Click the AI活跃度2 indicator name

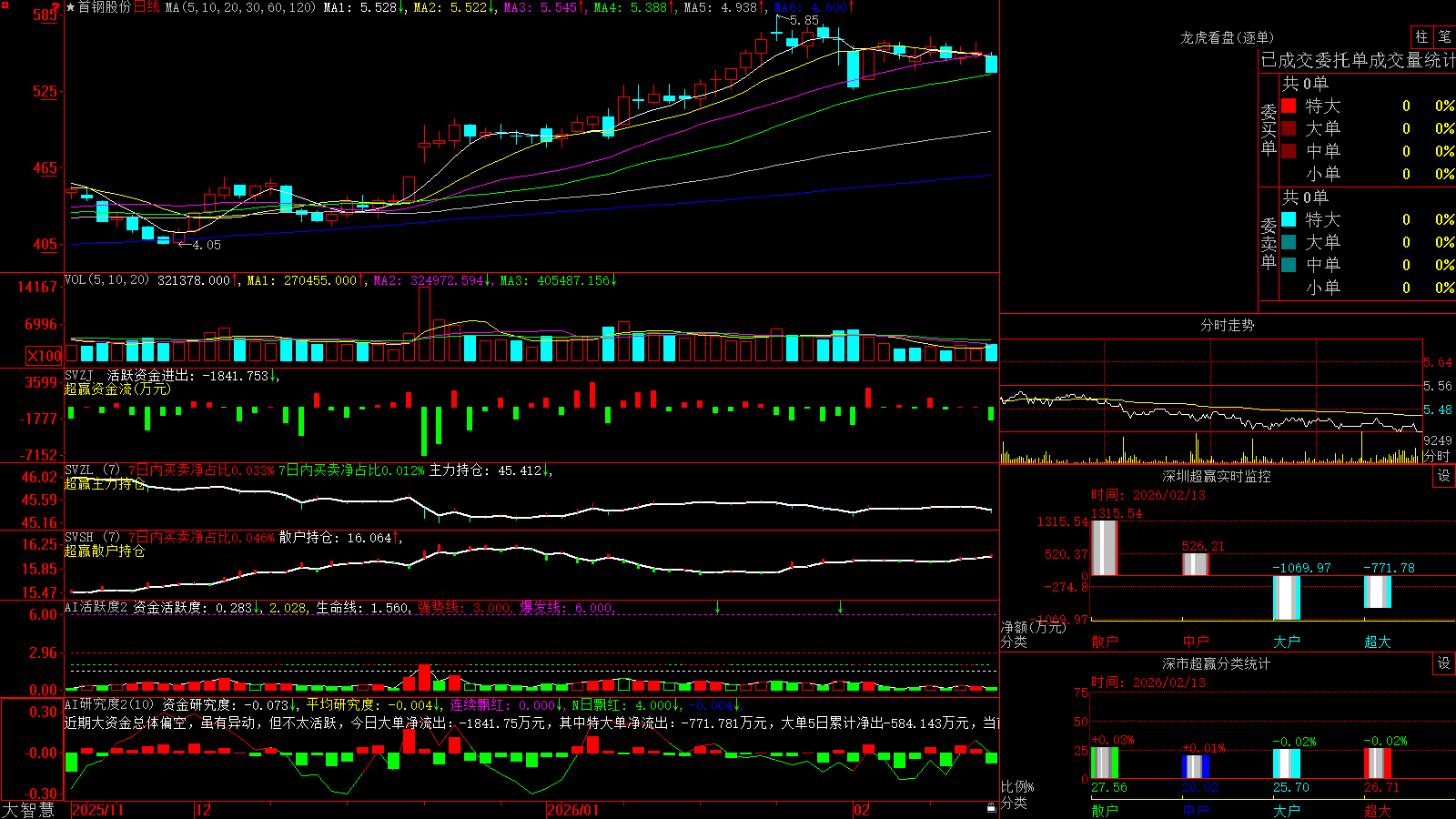coord(96,607)
